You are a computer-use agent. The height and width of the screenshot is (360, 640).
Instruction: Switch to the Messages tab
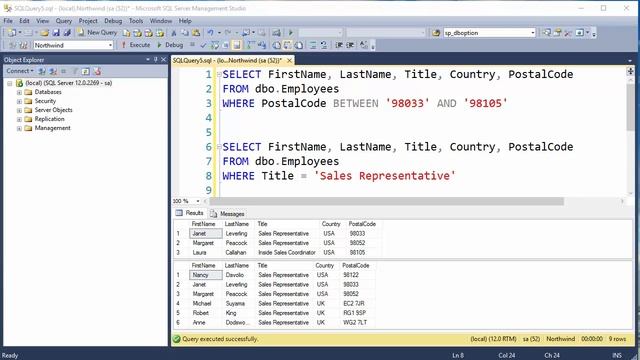pos(227,213)
